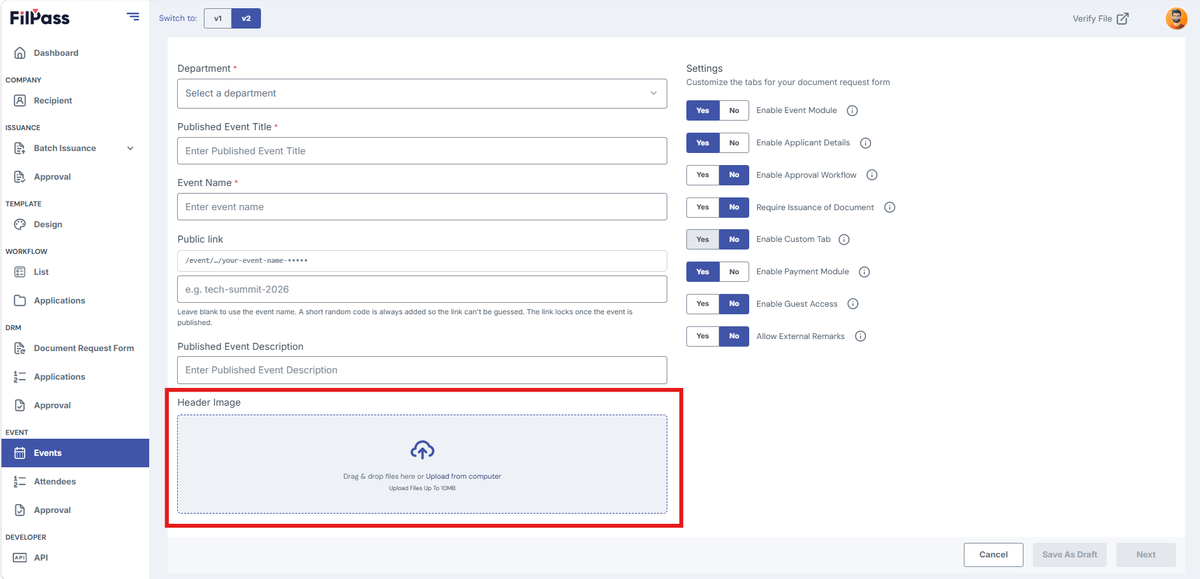Collapse the sidebar with the menu icon
Viewport: 1200px width, 579px height.
pos(133,16)
